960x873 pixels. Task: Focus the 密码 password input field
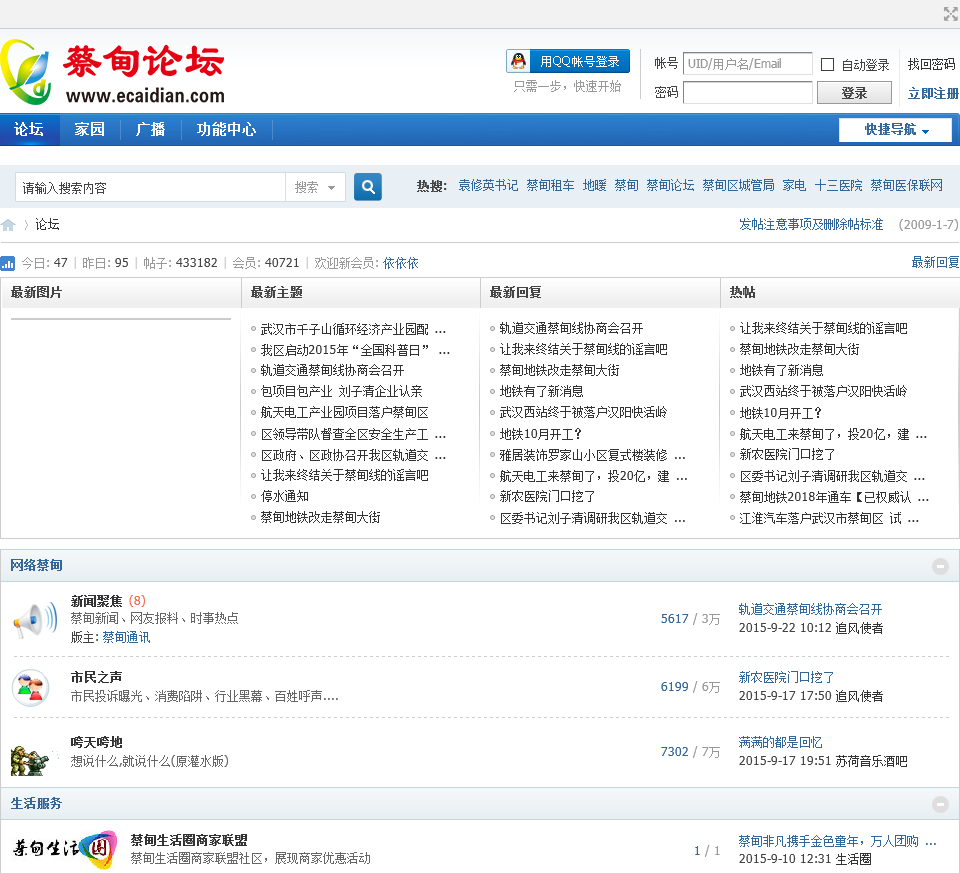coord(748,93)
